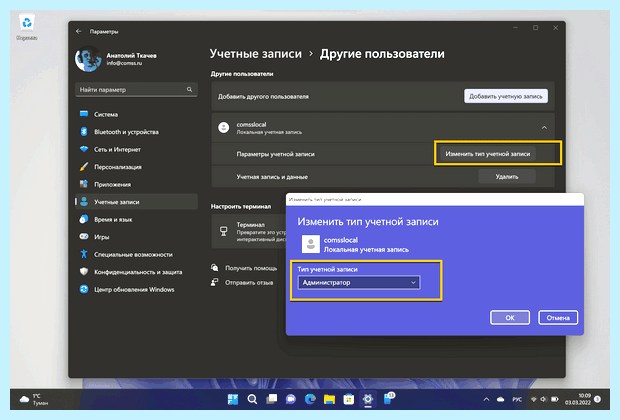Click the Получить помощь link
The image size is (620, 420).
click(x=251, y=268)
